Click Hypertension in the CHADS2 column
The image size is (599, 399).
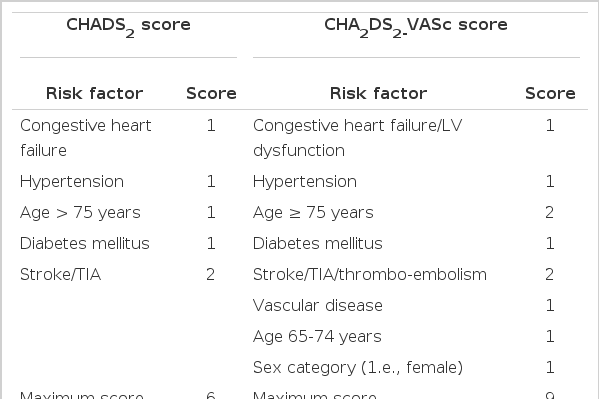pos(72,182)
